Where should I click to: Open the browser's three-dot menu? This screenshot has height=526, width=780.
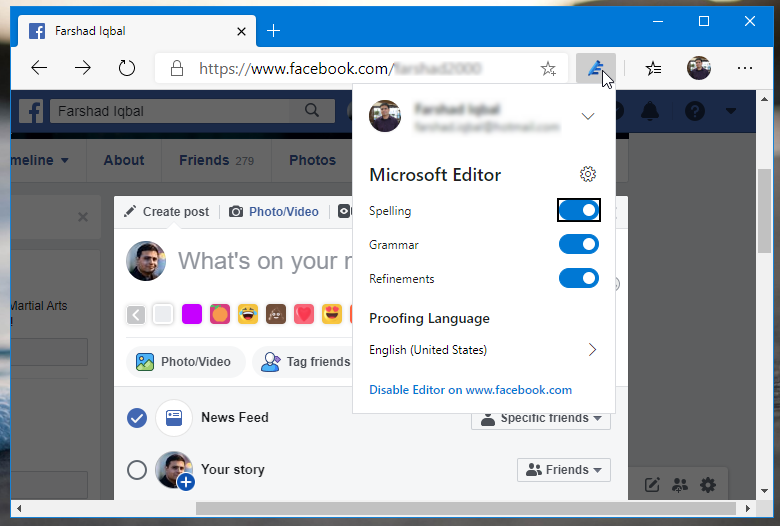[x=744, y=68]
